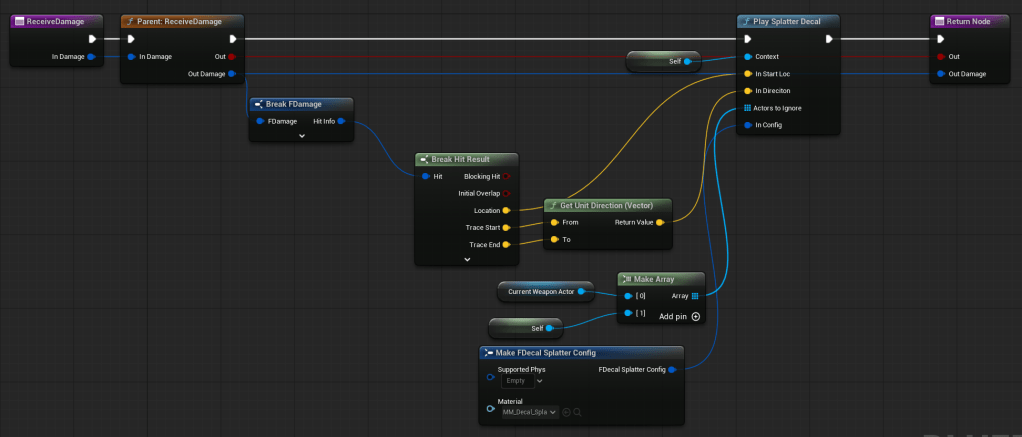The height and width of the screenshot is (437, 1022).
Task: Click the Blocking Hit boolean pin
Action: click(x=506, y=176)
